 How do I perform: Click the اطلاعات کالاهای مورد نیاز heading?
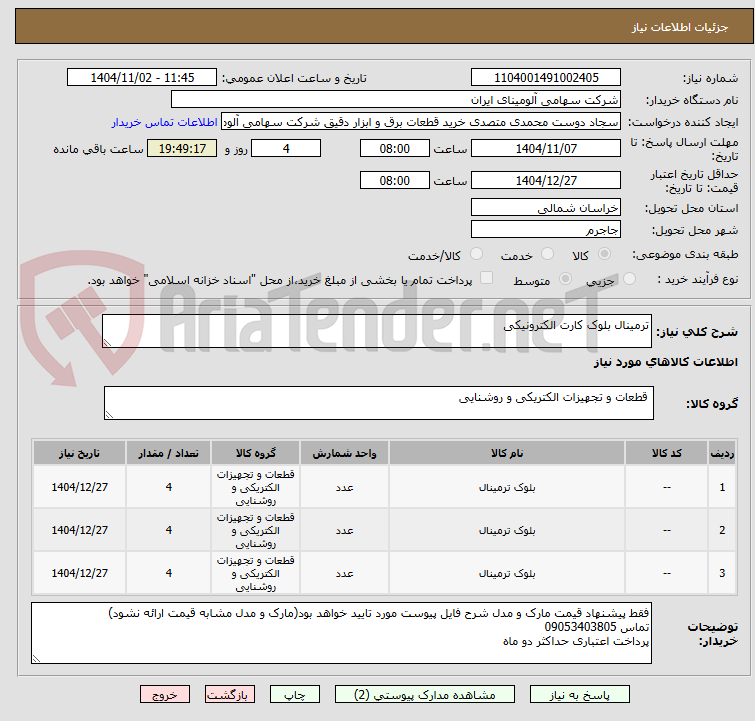click(x=665, y=362)
